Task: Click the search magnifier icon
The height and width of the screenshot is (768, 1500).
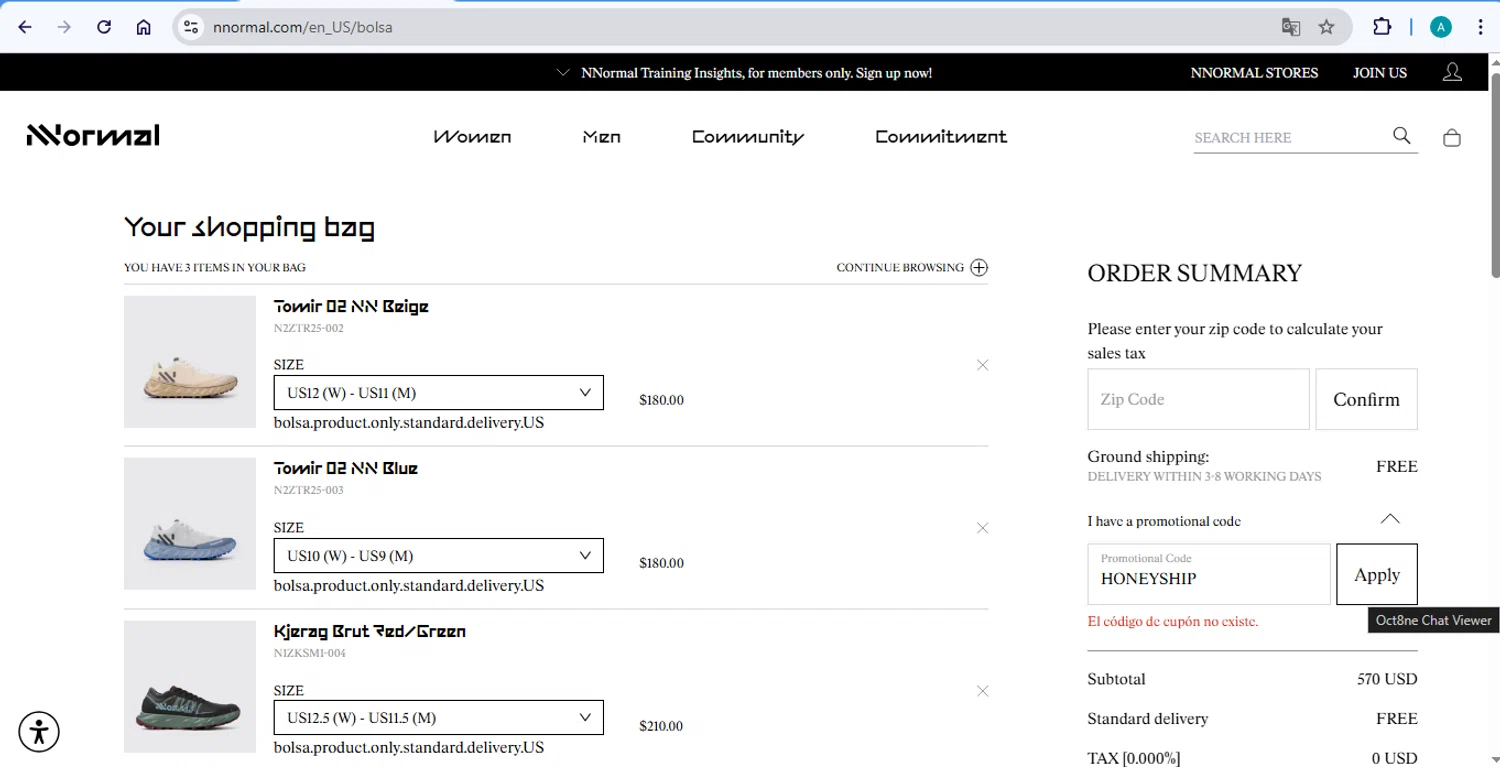Action: click(x=1402, y=136)
